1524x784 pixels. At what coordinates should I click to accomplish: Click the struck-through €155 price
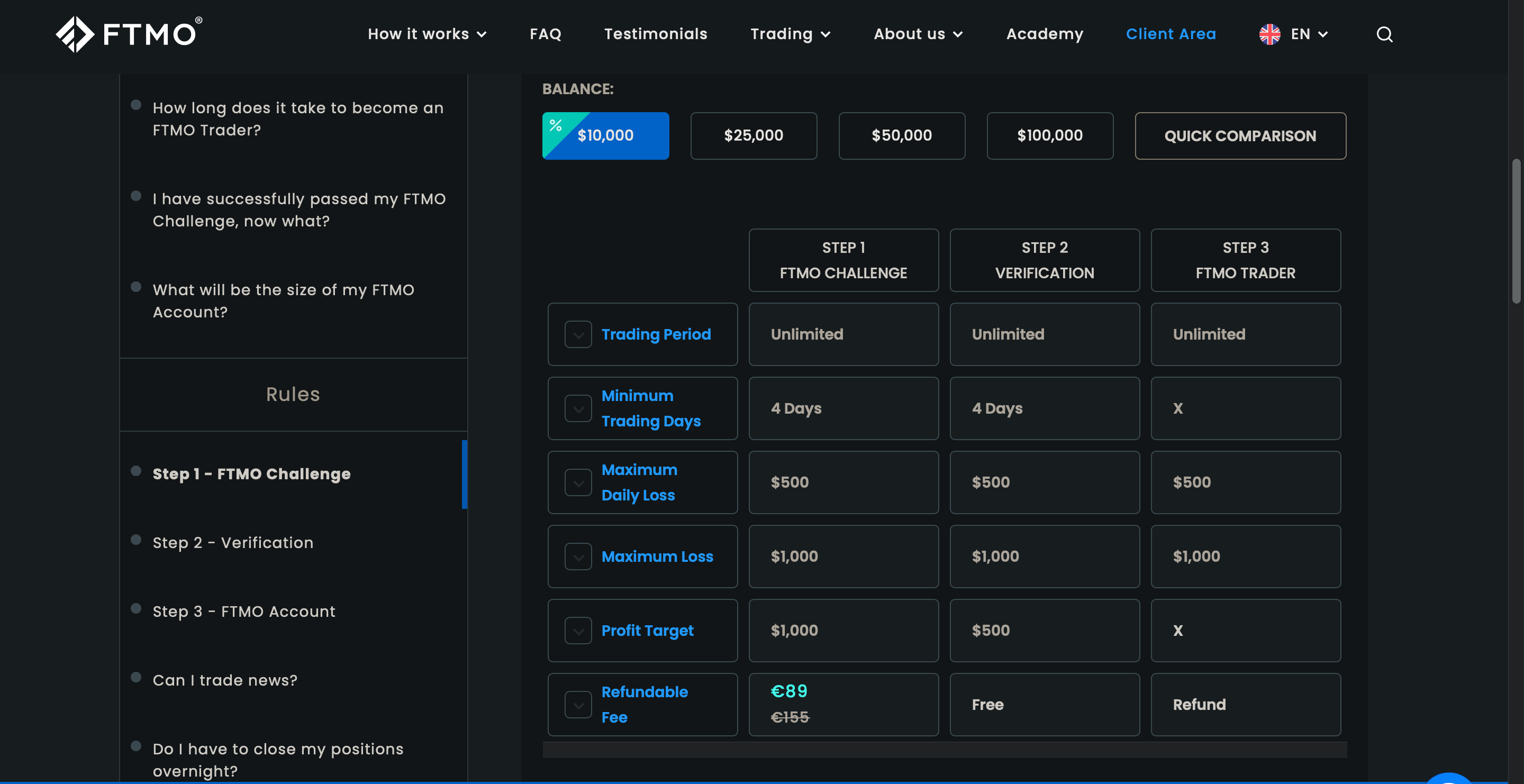pos(790,717)
